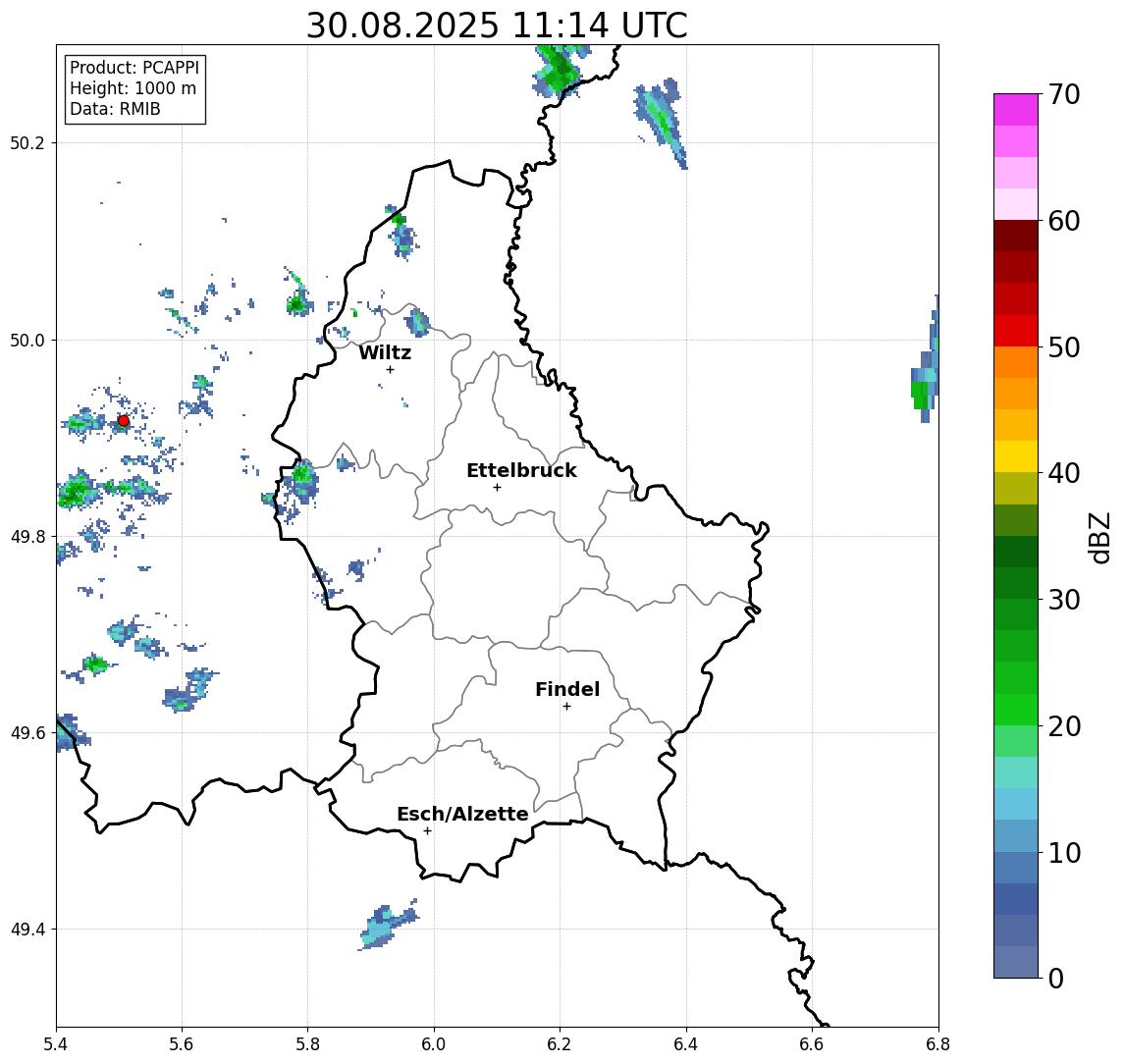Click the longitude tick label 5.8
1124x1064 pixels.
pos(307,1044)
